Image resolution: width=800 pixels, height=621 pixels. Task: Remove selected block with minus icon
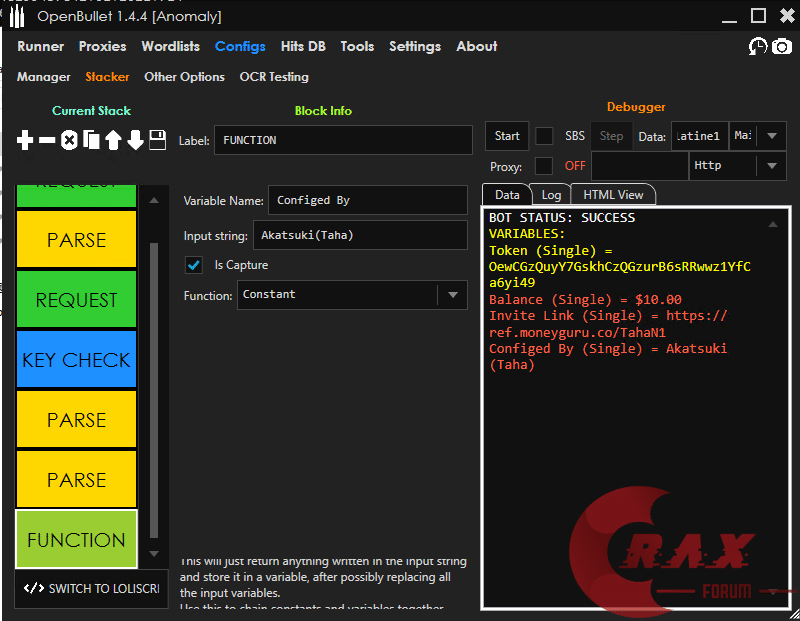47,140
